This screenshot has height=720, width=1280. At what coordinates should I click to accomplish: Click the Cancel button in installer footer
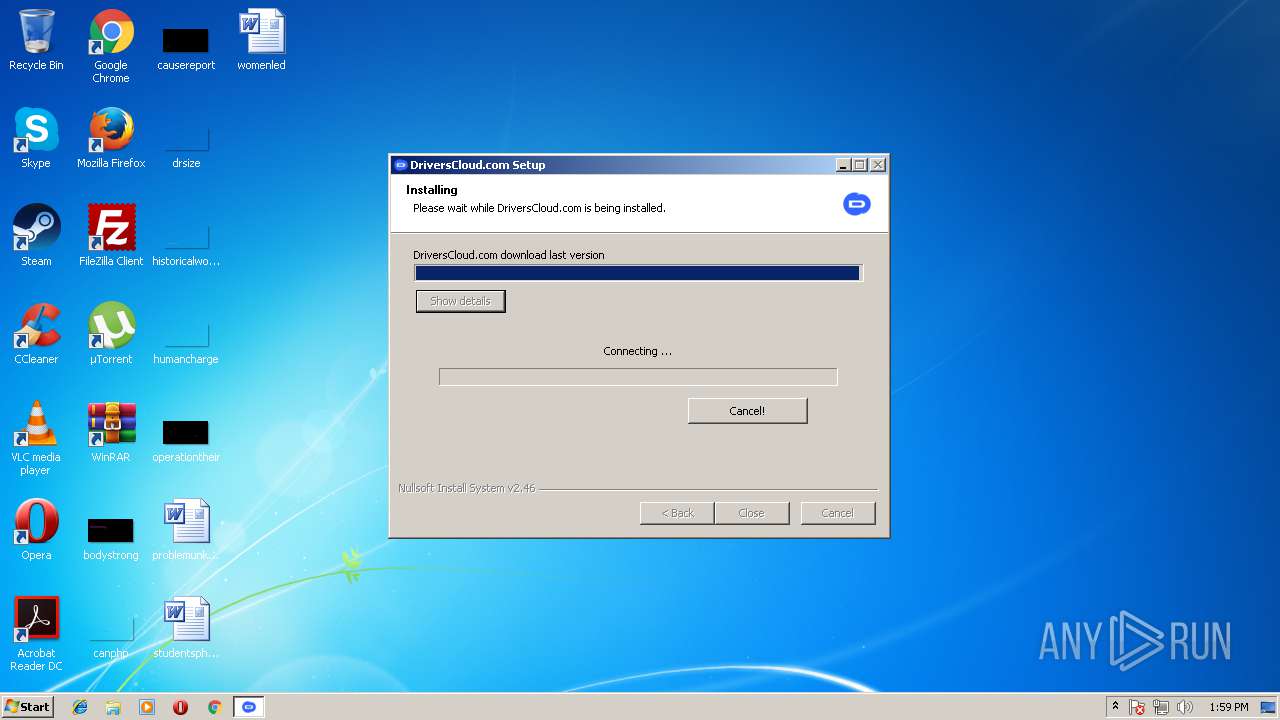(837, 513)
